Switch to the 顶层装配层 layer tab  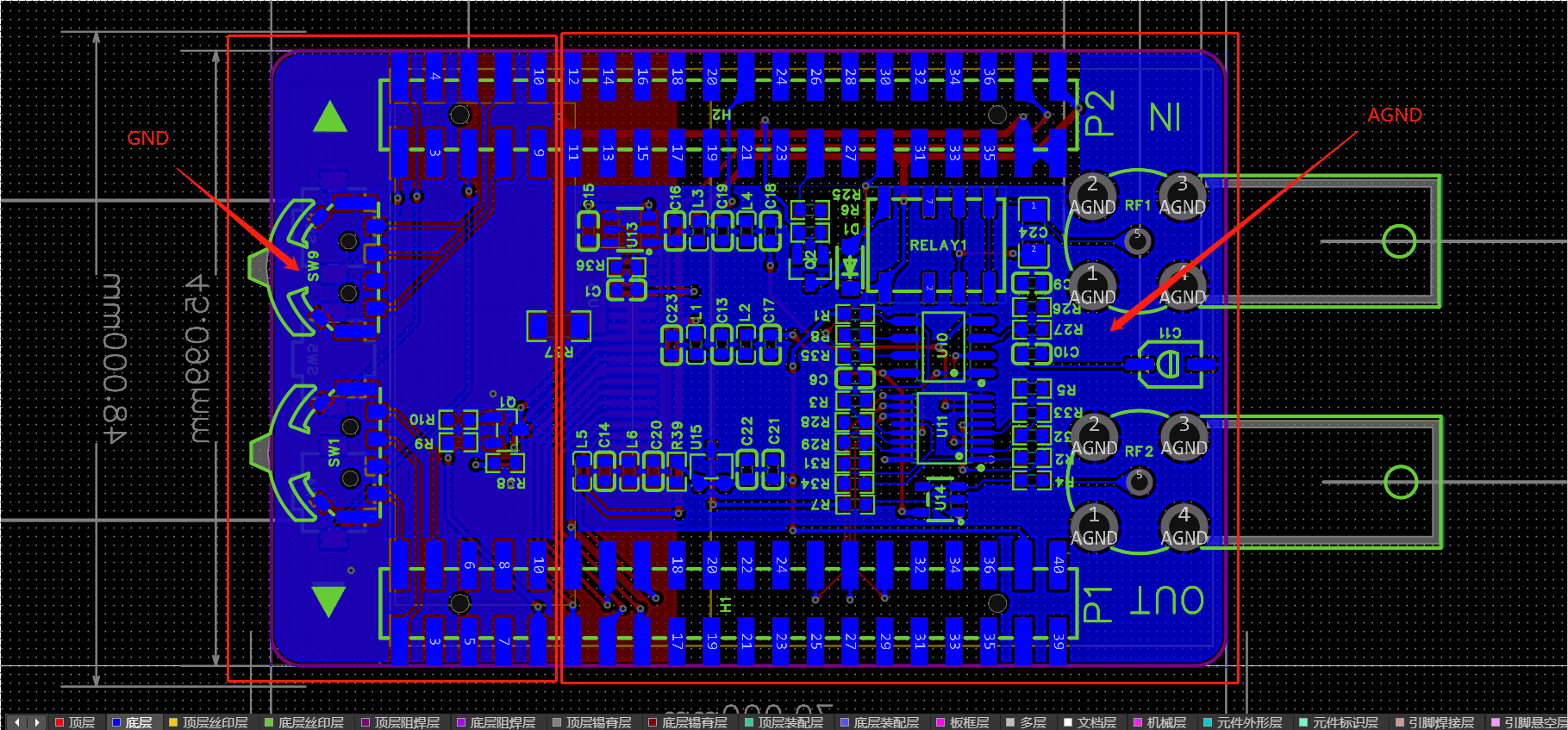coord(784,722)
